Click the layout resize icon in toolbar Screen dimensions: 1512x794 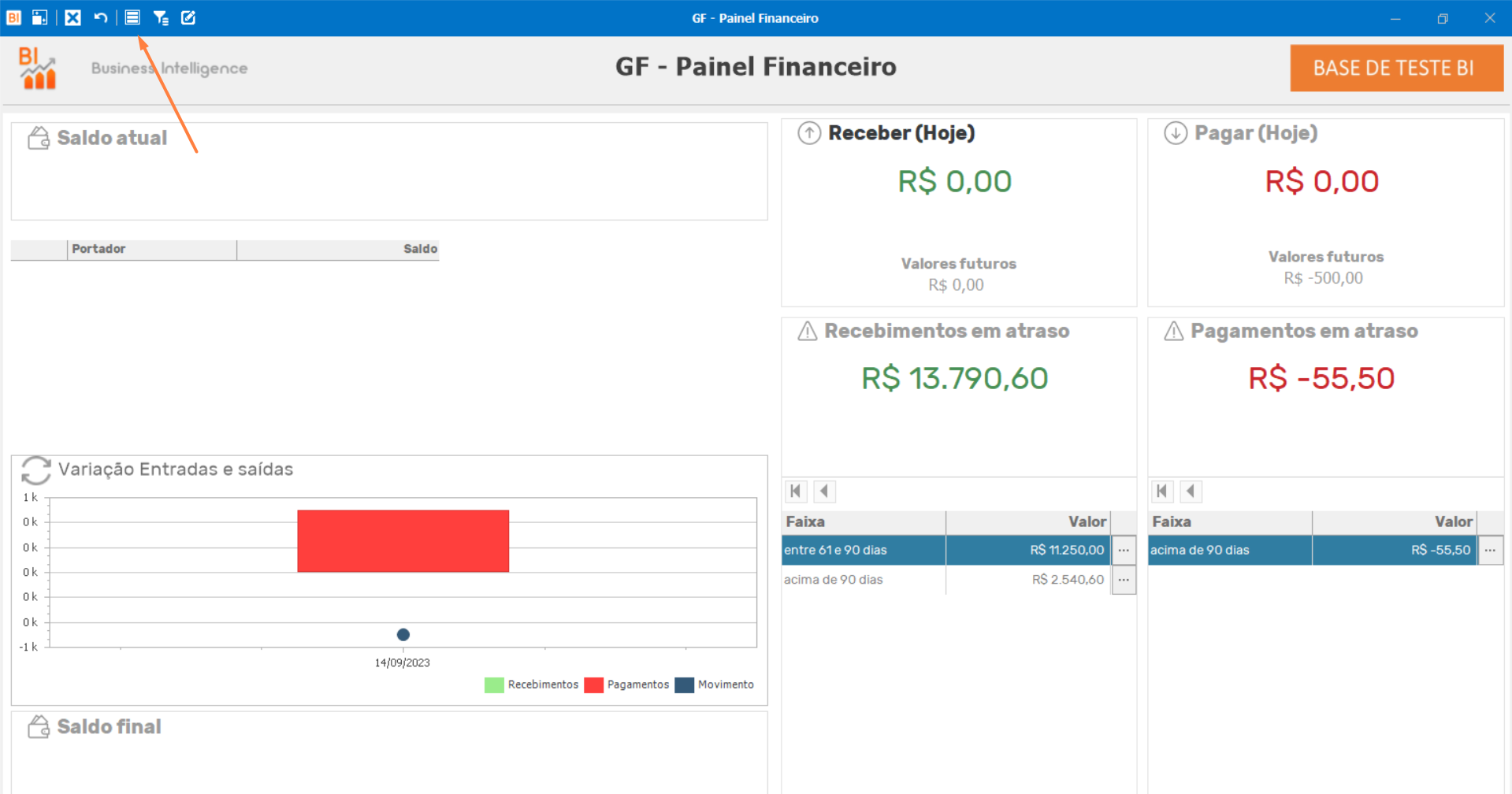click(x=39, y=17)
